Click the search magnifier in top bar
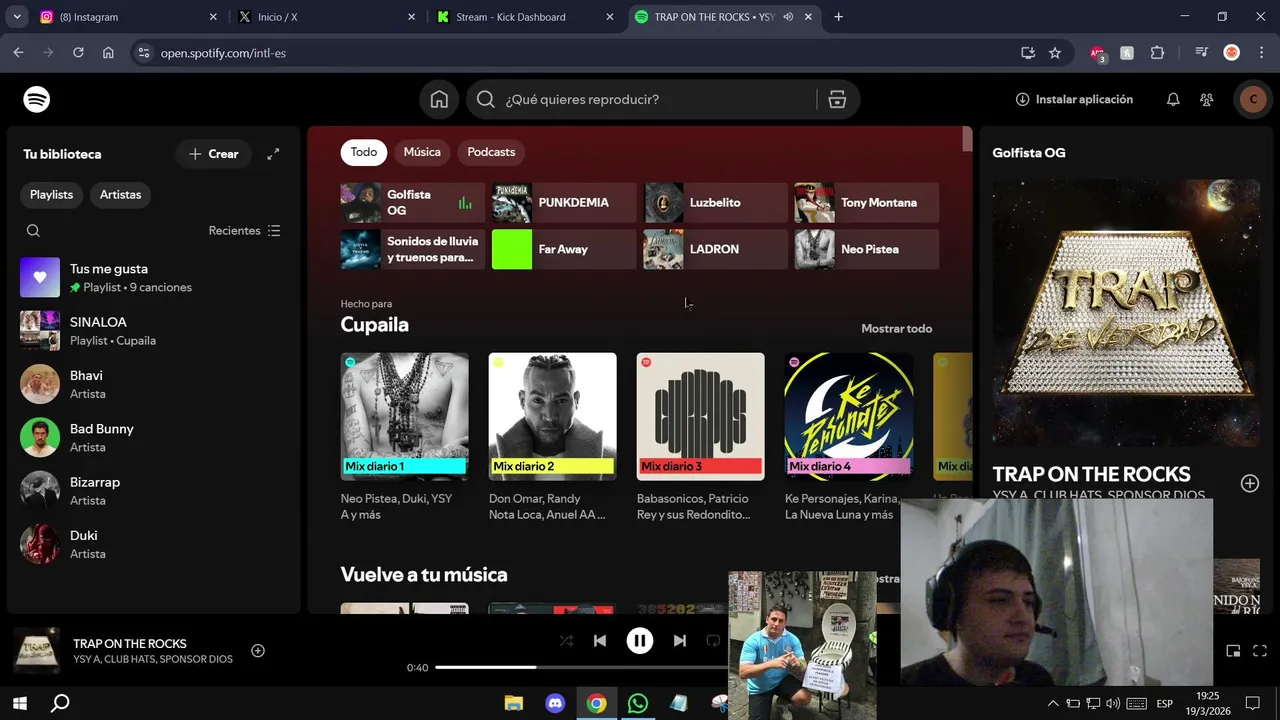 (486, 99)
